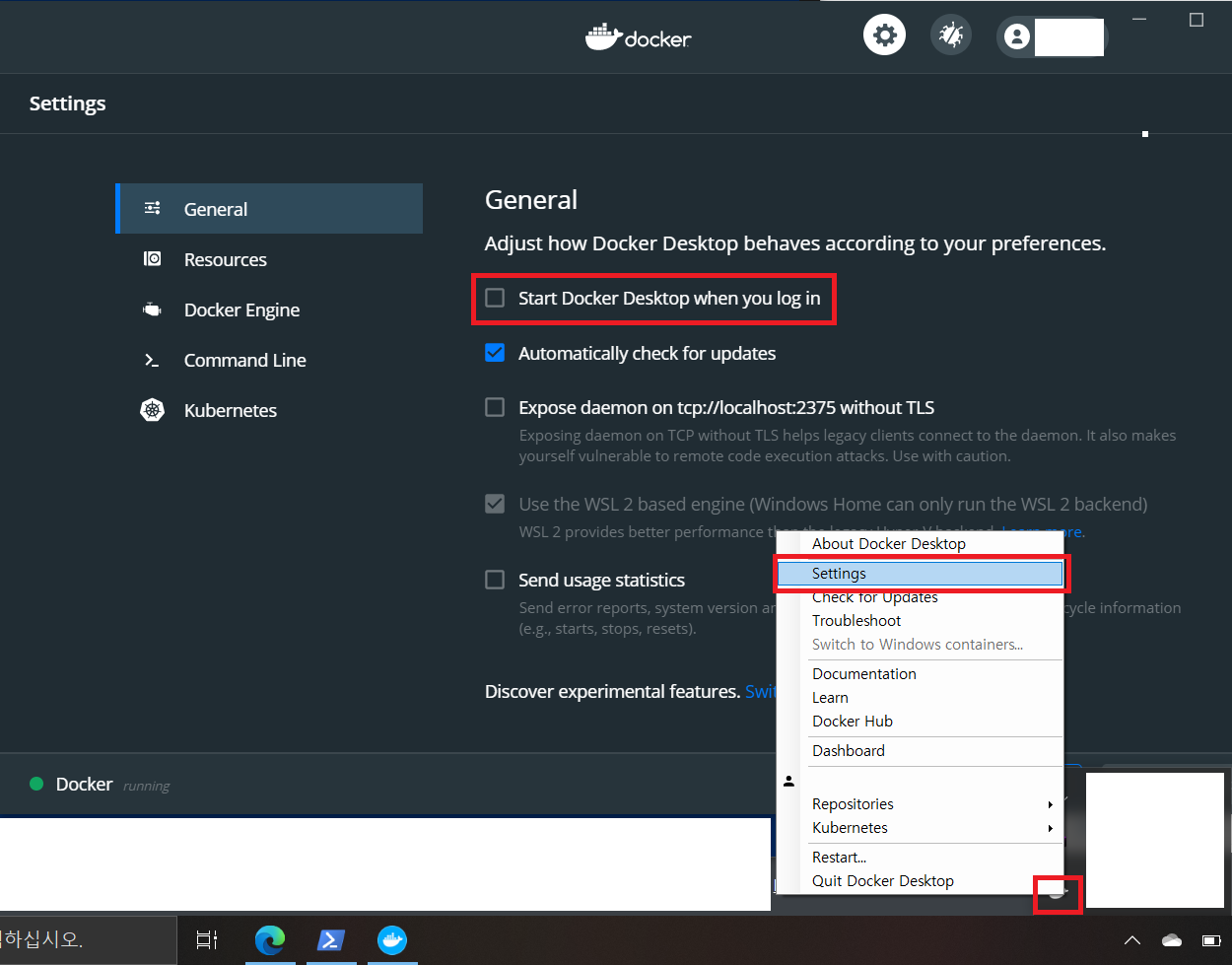Select Switch to Windows containers menu item
This screenshot has width=1232, height=965.
(920, 645)
